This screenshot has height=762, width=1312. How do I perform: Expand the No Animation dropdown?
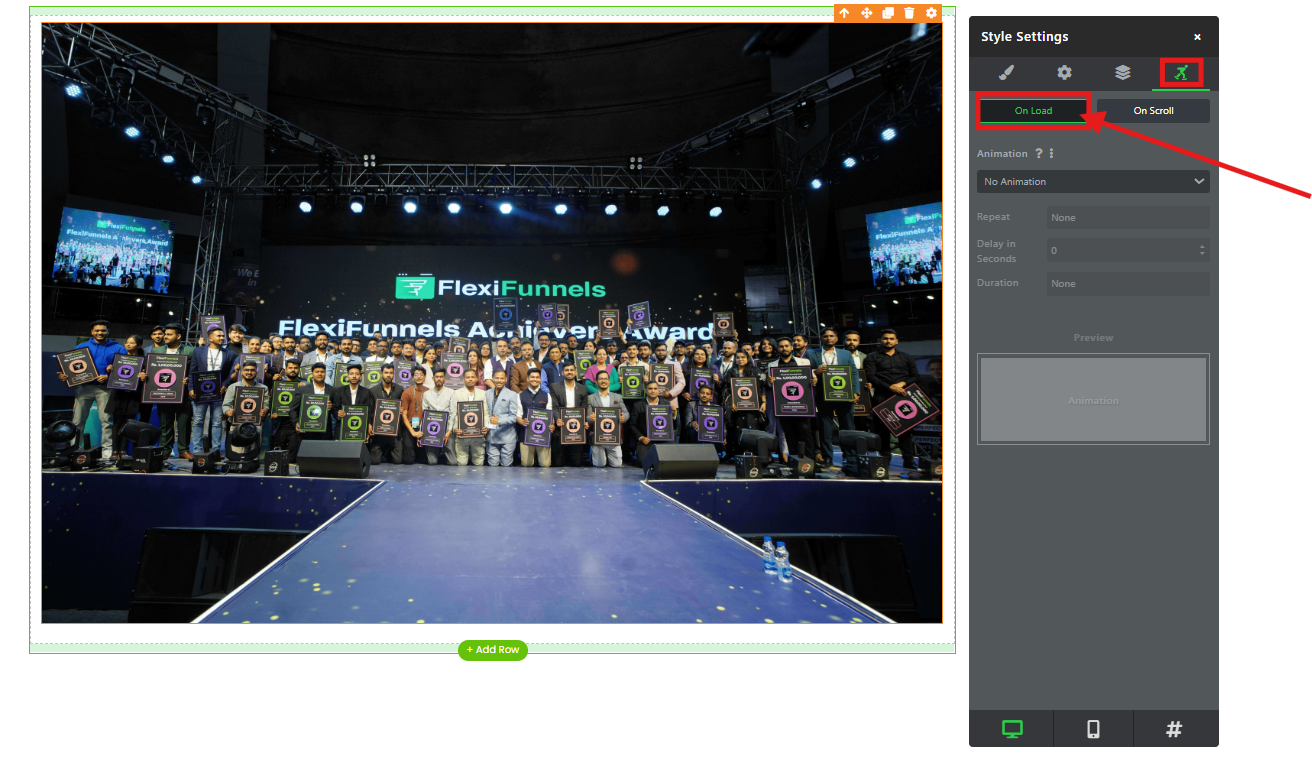tap(1093, 182)
